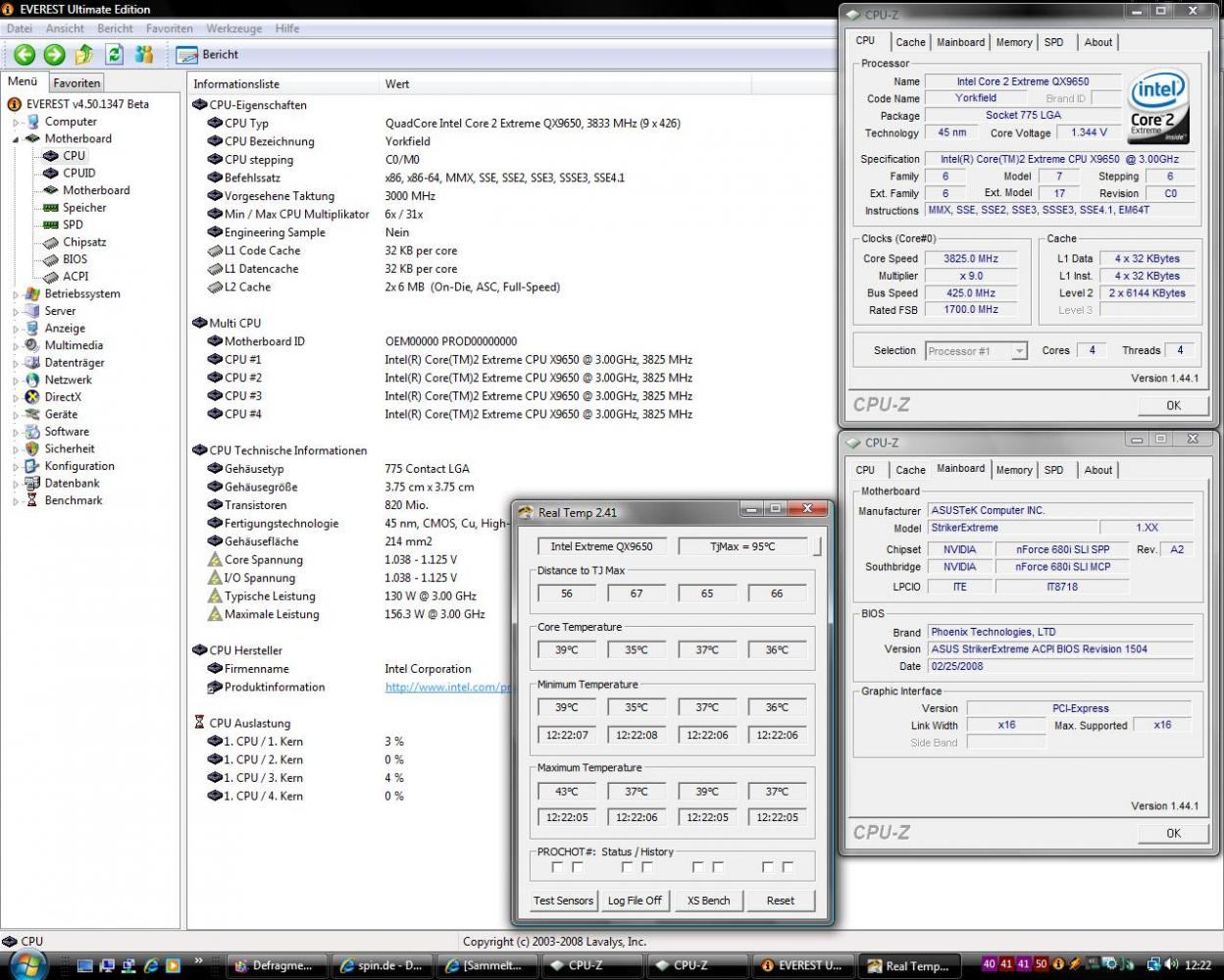Expand the Geräte tree node arrow
The width and height of the screenshot is (1224, 980).
click(16, 414)
